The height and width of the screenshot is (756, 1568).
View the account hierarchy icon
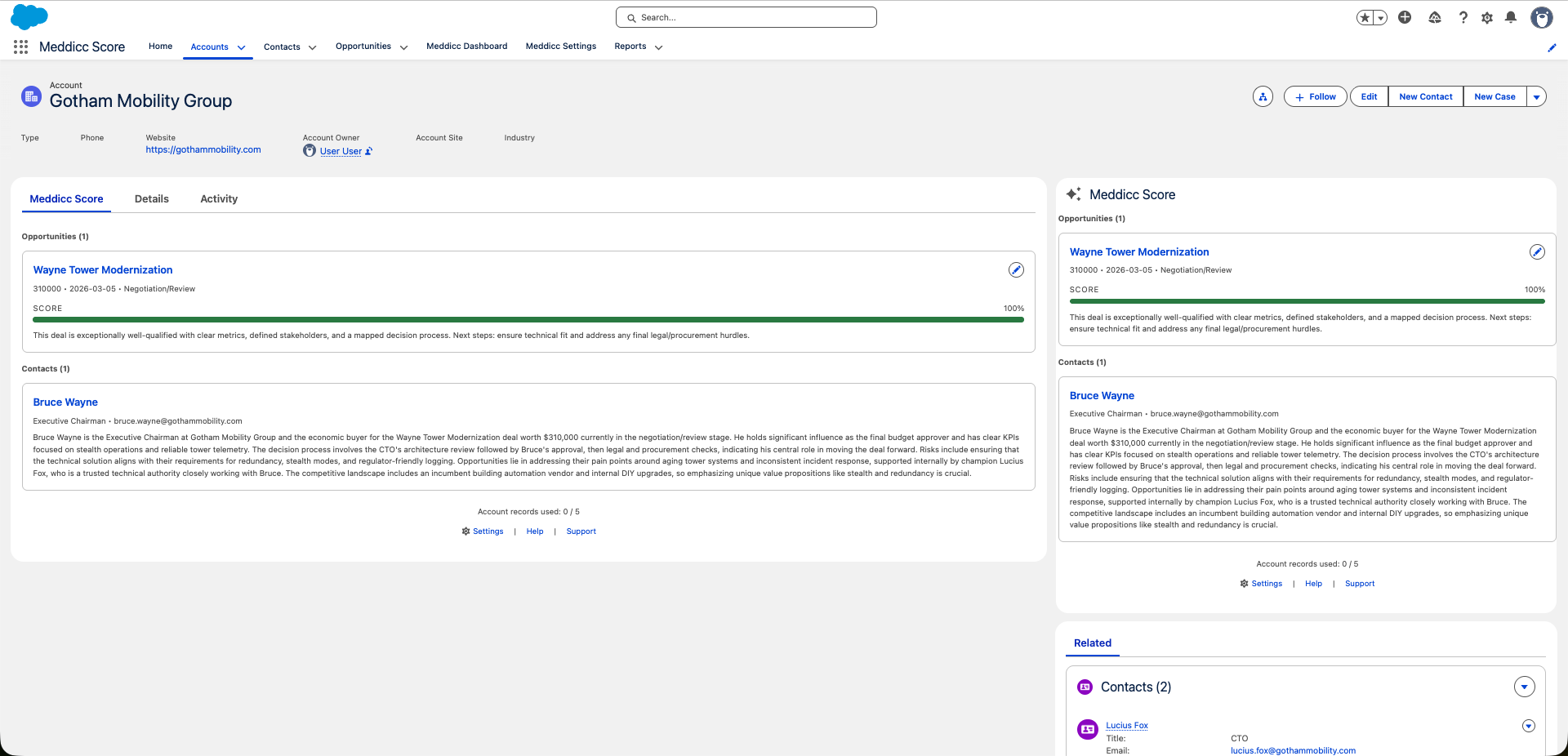[1263, 97]
